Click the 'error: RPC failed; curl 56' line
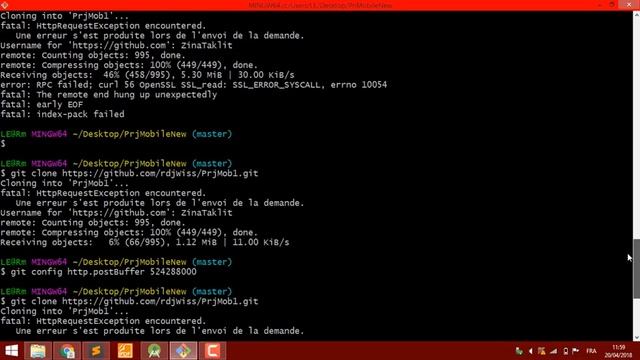 click(x=193, y=85)
